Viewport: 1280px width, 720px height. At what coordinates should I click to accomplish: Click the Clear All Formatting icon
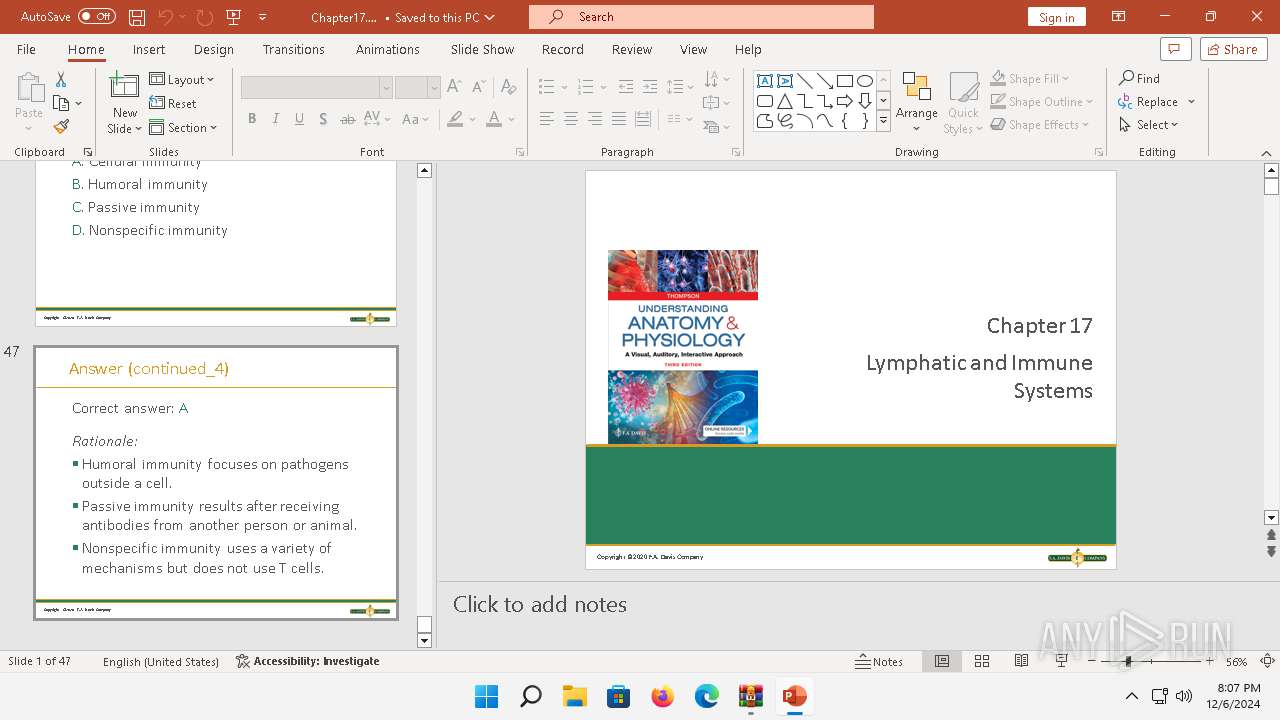coord(509,87)
